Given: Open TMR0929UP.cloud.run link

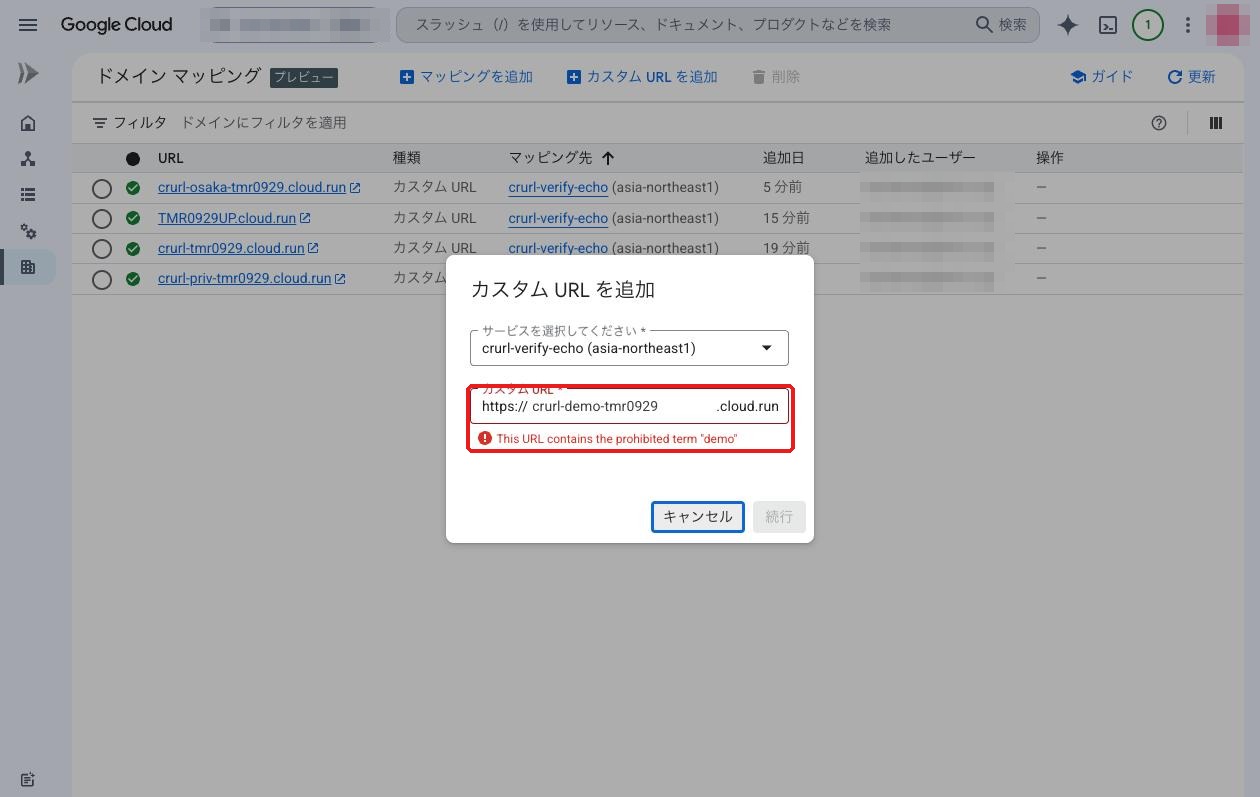Looking at the screenshot, I should (x=227, y=218).
